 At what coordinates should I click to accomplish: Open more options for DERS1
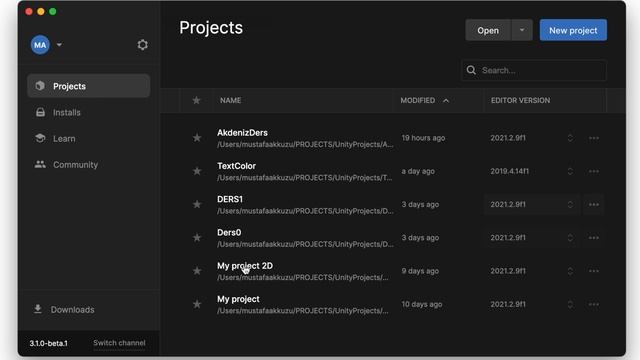click(x=594, y=204)
